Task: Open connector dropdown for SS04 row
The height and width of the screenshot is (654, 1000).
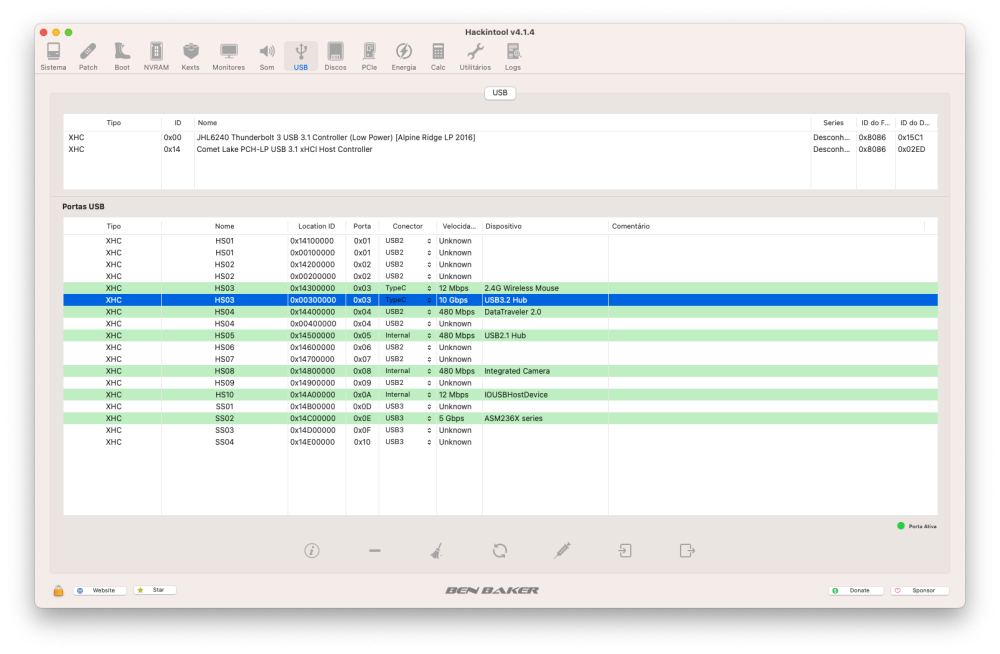Action: (x=408, y=442)
